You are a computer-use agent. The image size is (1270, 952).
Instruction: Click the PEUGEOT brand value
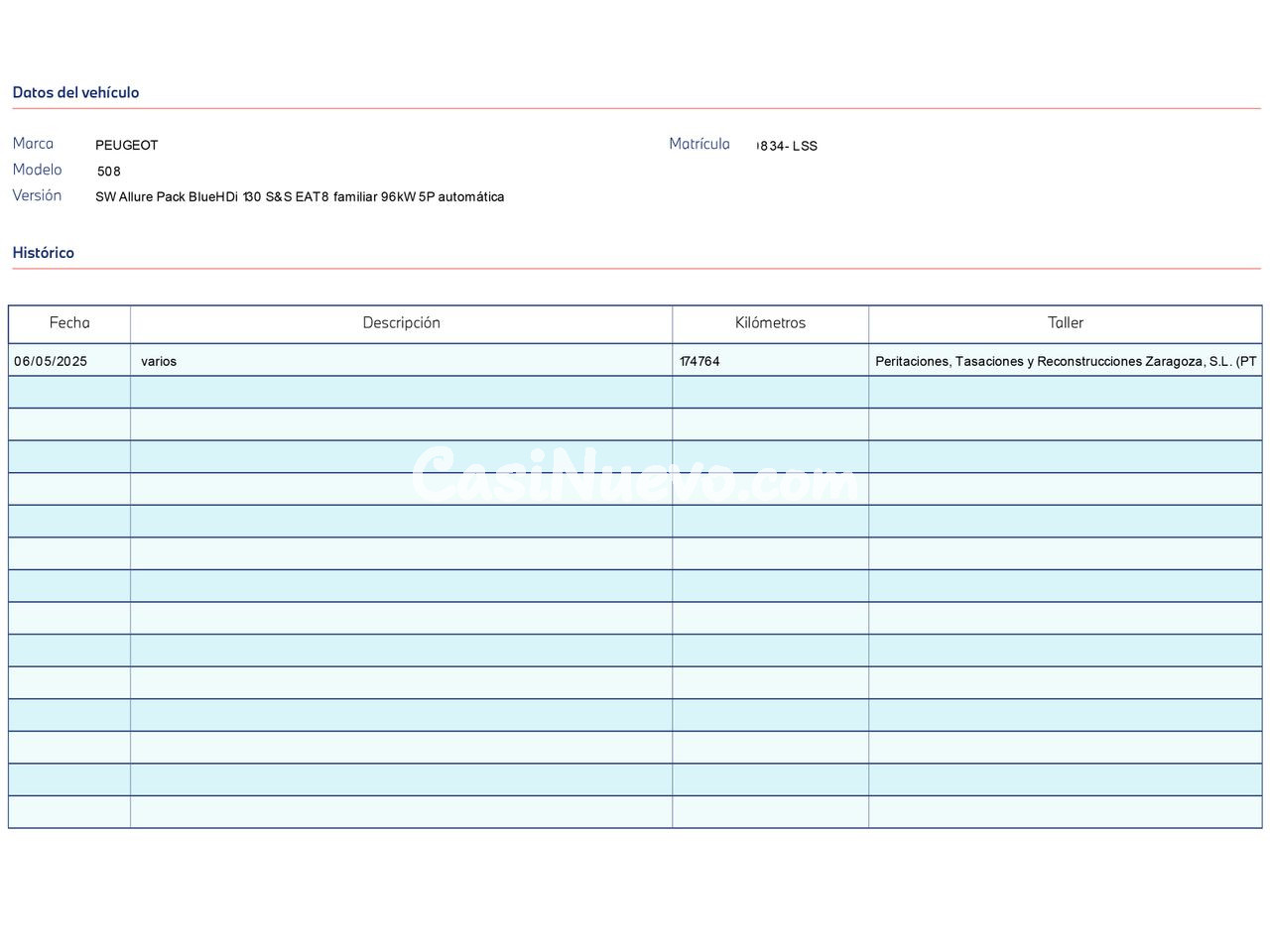pos(127,146)
